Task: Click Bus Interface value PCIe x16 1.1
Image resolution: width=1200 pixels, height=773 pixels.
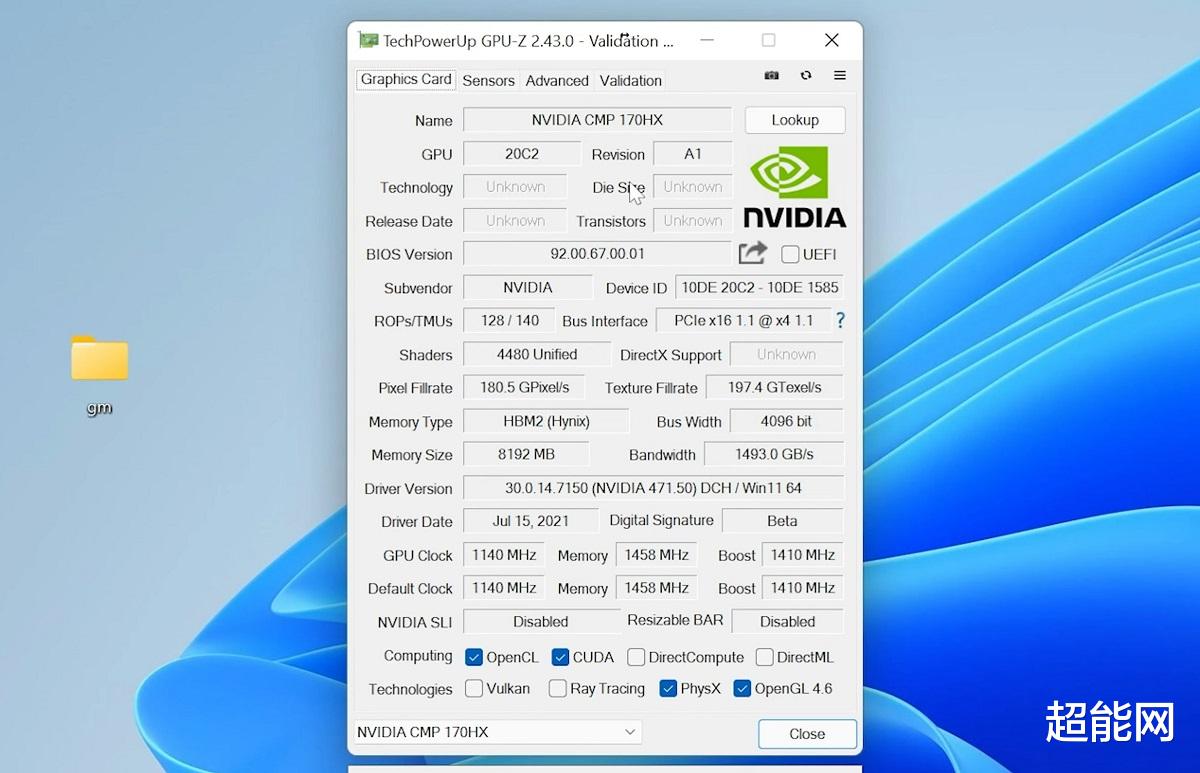Action: tap(743, 321)
